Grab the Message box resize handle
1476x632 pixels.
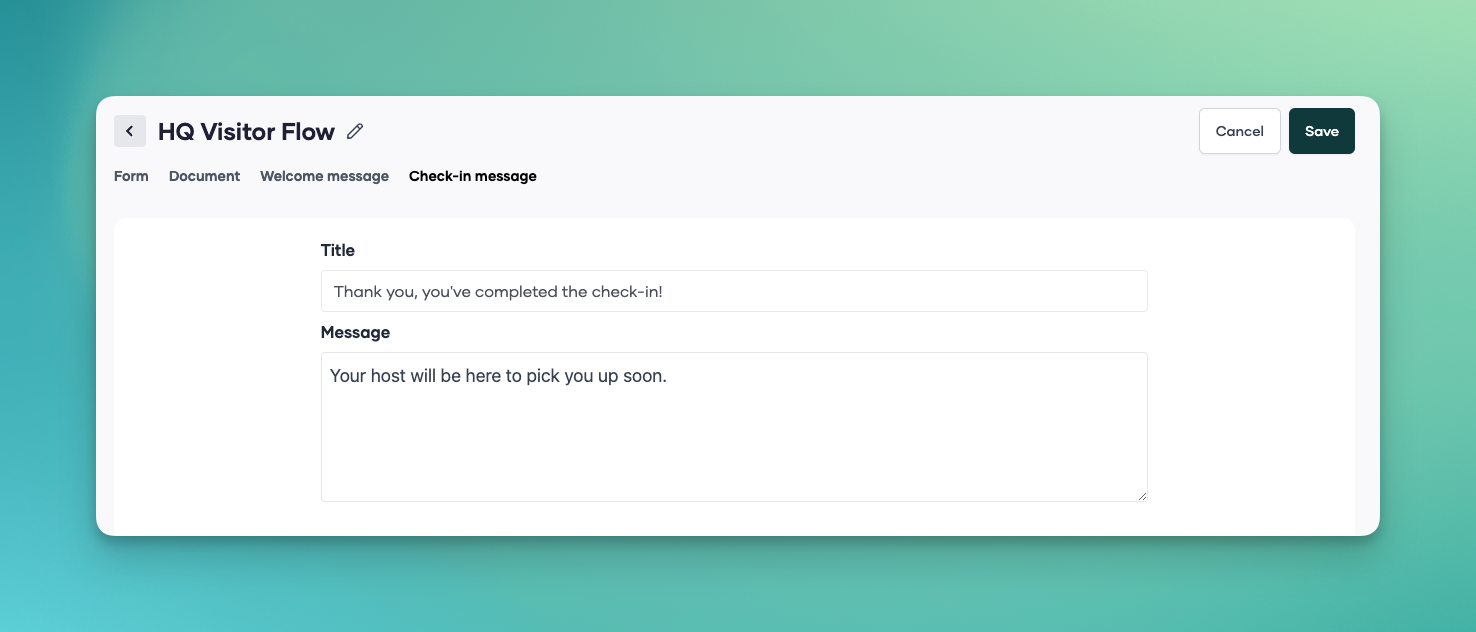[1141, 495]
